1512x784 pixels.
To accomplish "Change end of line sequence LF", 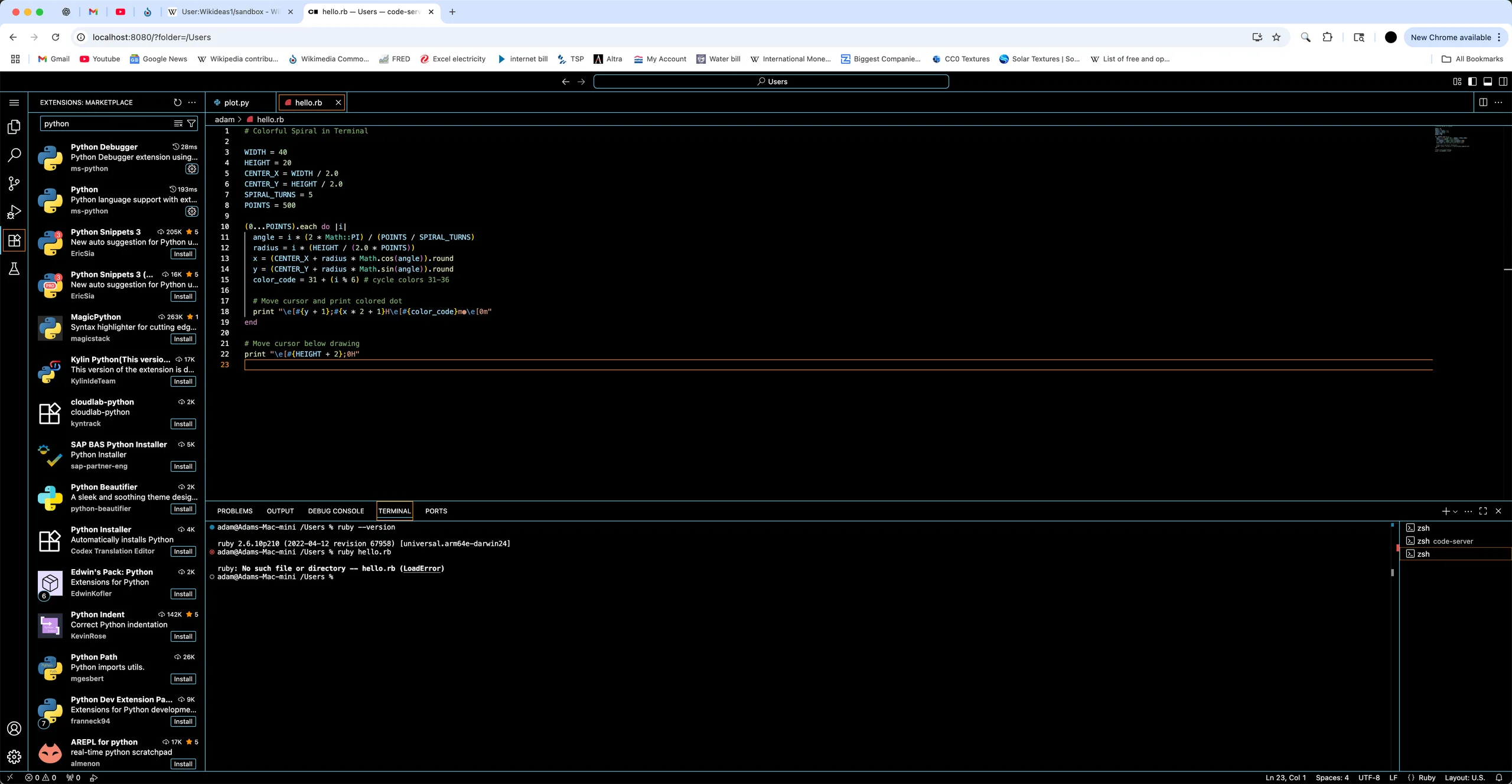I will [x=1393, y=778].
